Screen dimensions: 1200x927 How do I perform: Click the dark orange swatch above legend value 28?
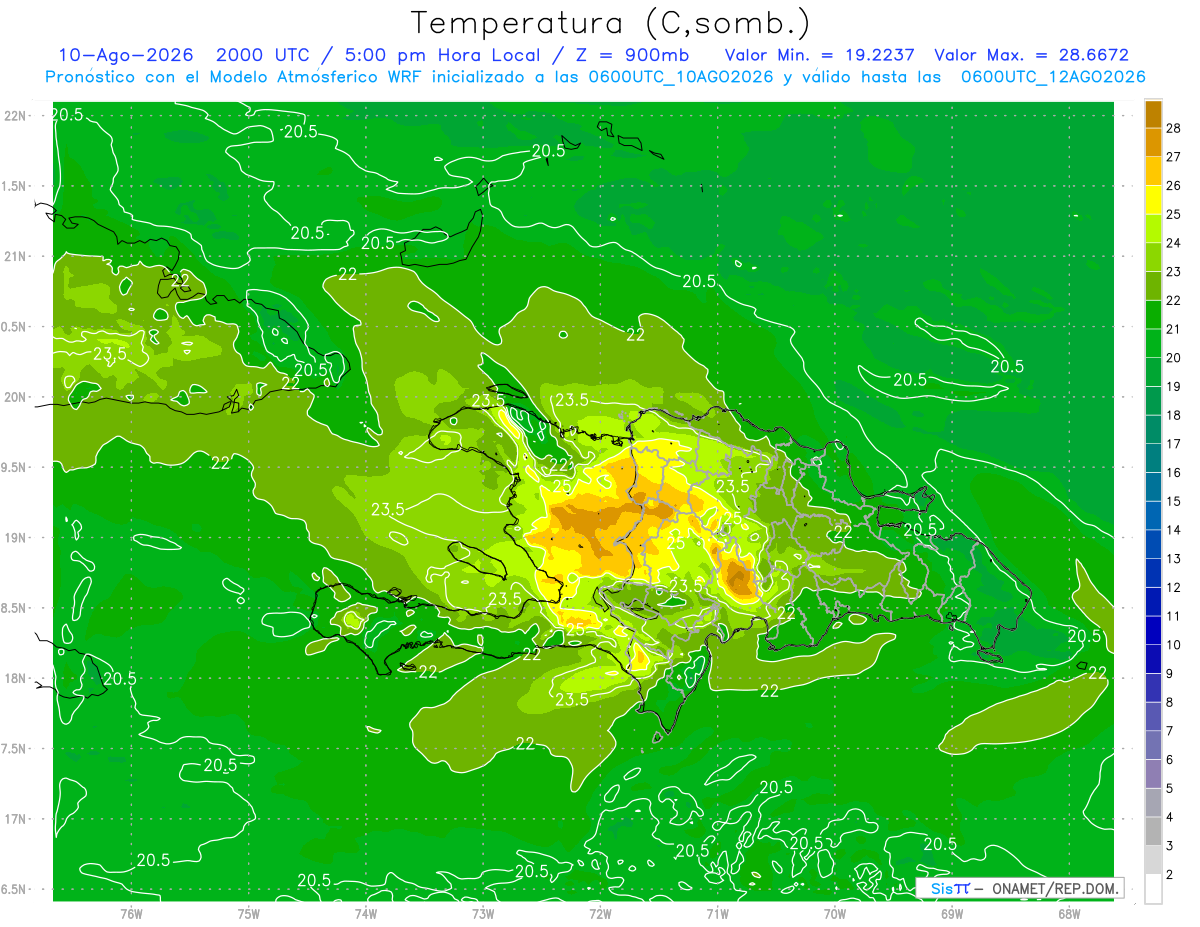click(1153, 114)
